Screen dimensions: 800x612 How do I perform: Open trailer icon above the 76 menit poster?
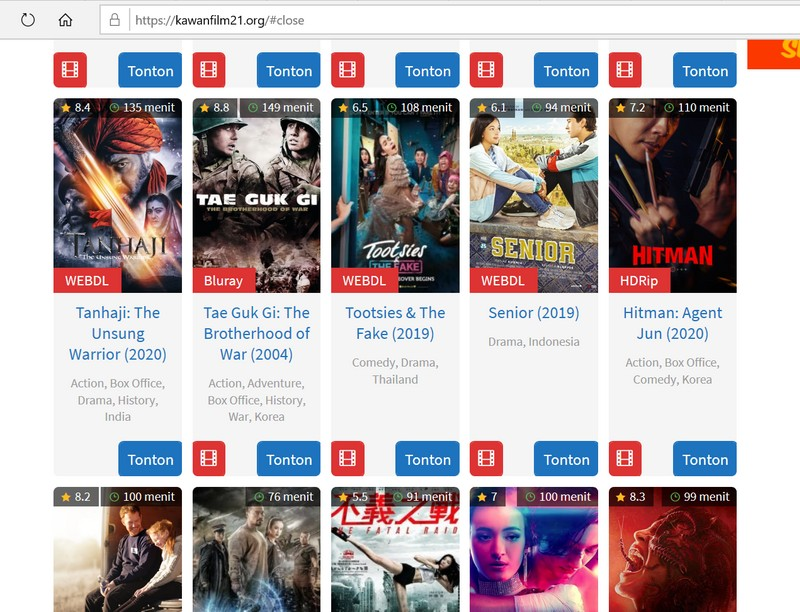(209, 458)
